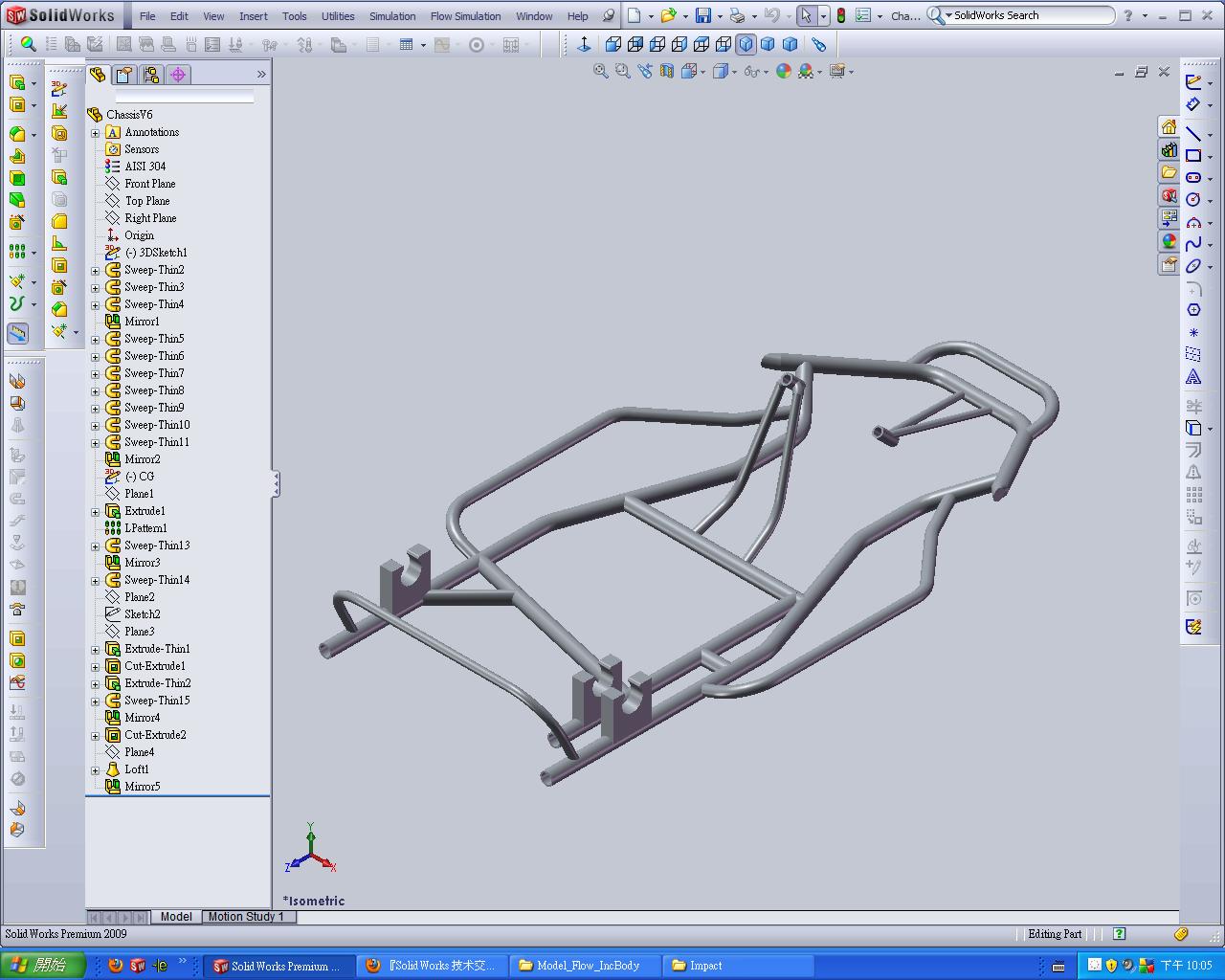The image size is (1225, 980).
Task: Switch to the Motion Study 1 tab
Action: coord(246,917)
